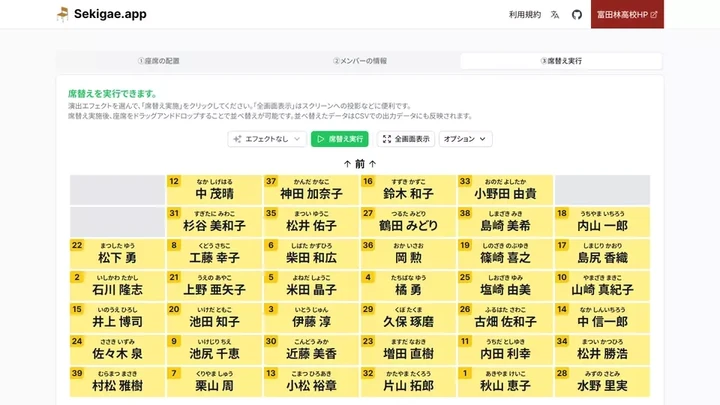Image resolution: width=720 pixels, height=405 pixels.
Task: Select seat 14 中 信一郎
Action: click(x=602, y=318)
